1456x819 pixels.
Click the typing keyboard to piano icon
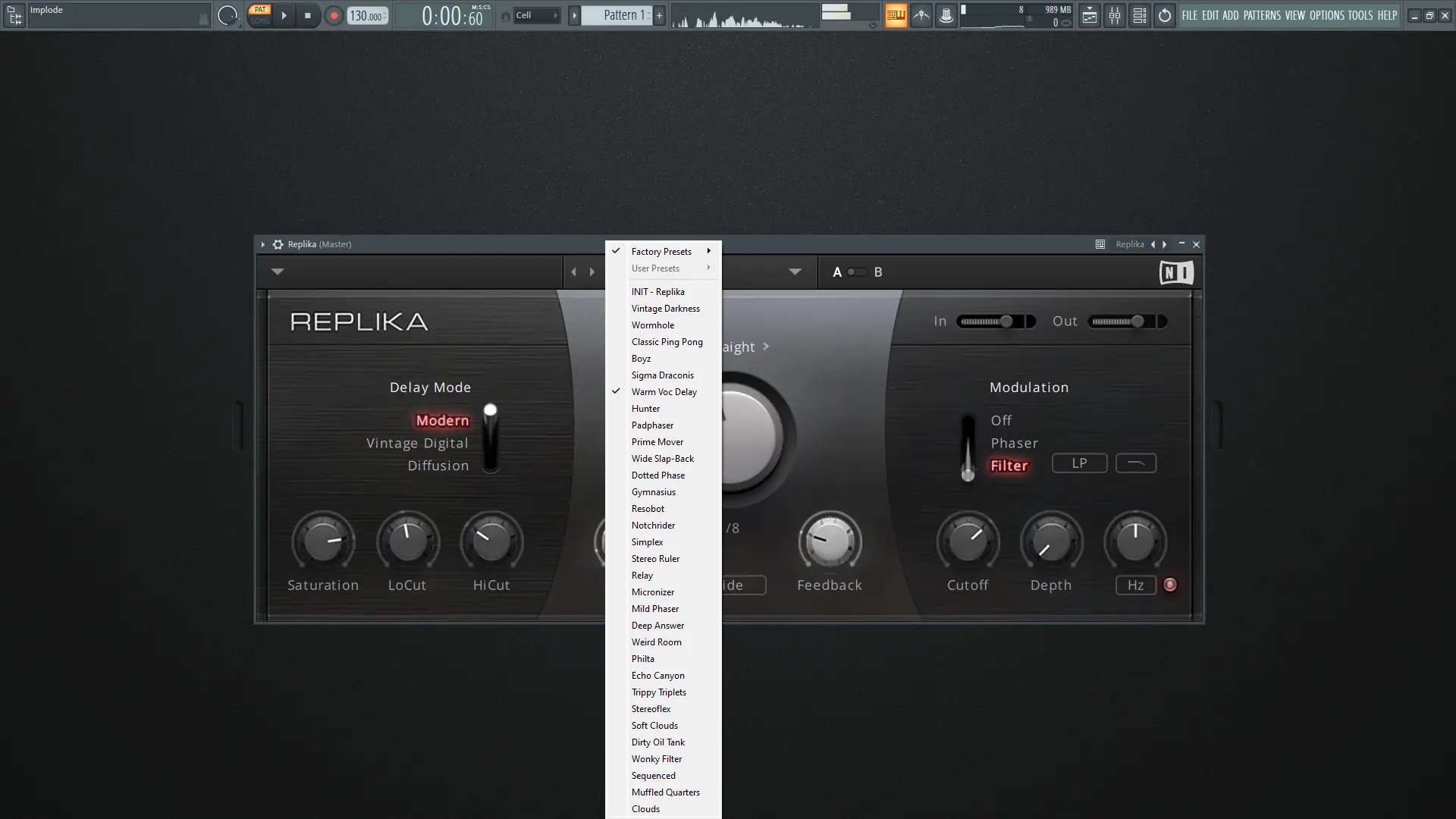click(x=896, y=15)
